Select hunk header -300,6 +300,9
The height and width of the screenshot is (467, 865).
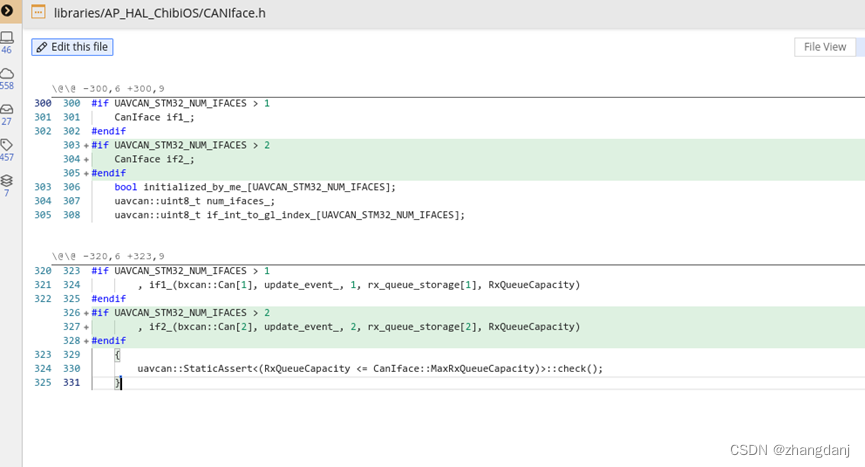coord(108,88)
